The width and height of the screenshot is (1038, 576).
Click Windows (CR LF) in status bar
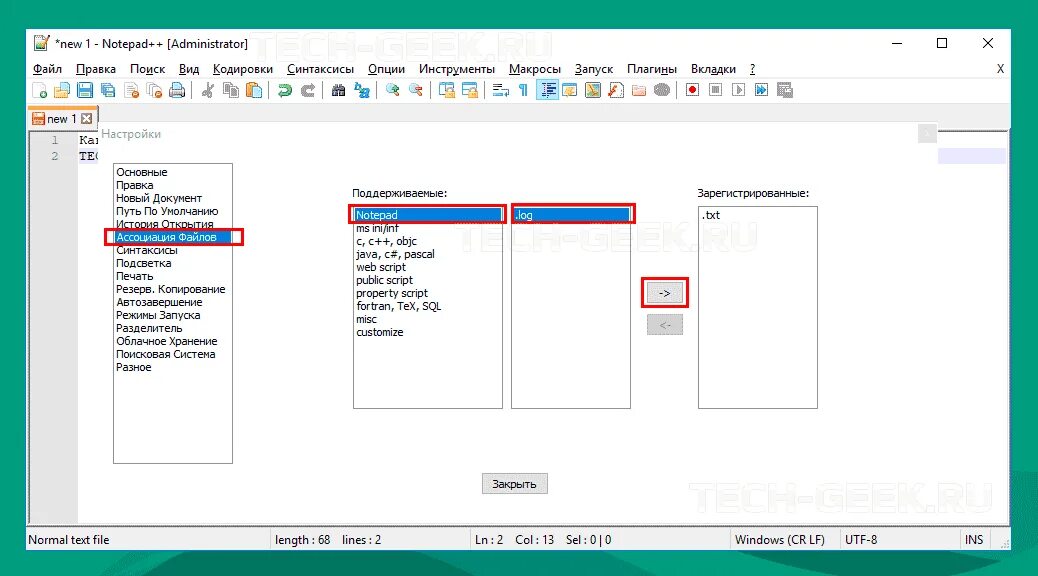780,540
